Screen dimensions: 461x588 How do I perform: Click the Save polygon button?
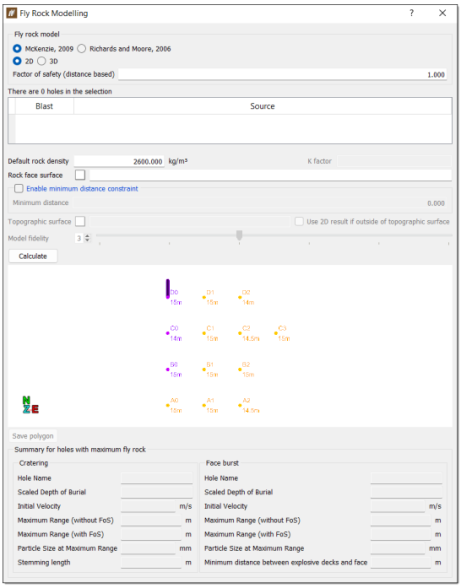click(33, 436)
